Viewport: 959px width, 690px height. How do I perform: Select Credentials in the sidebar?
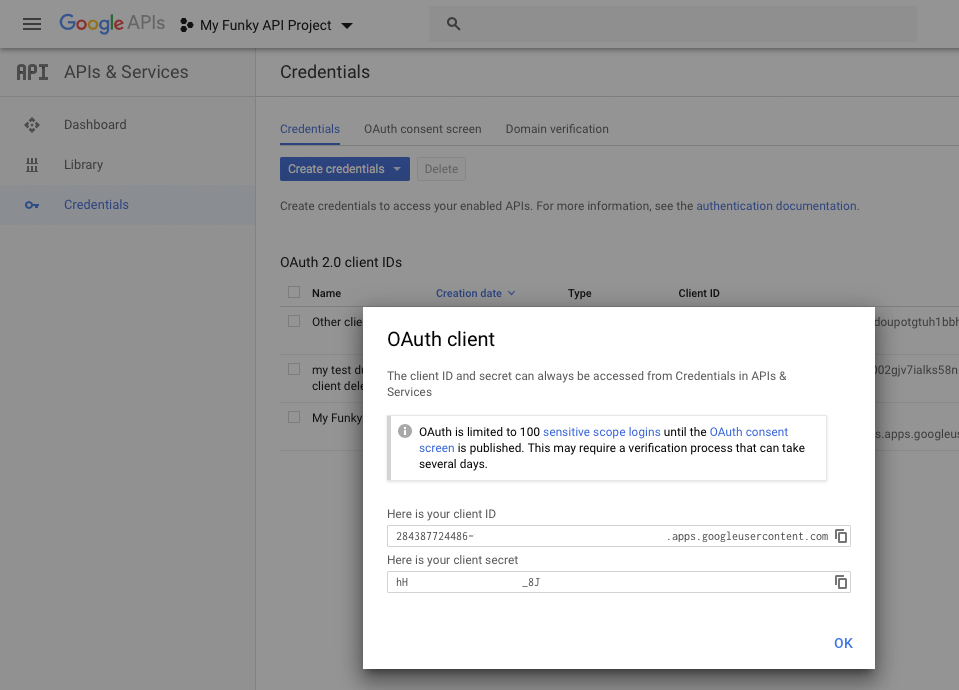pos(127,205)
